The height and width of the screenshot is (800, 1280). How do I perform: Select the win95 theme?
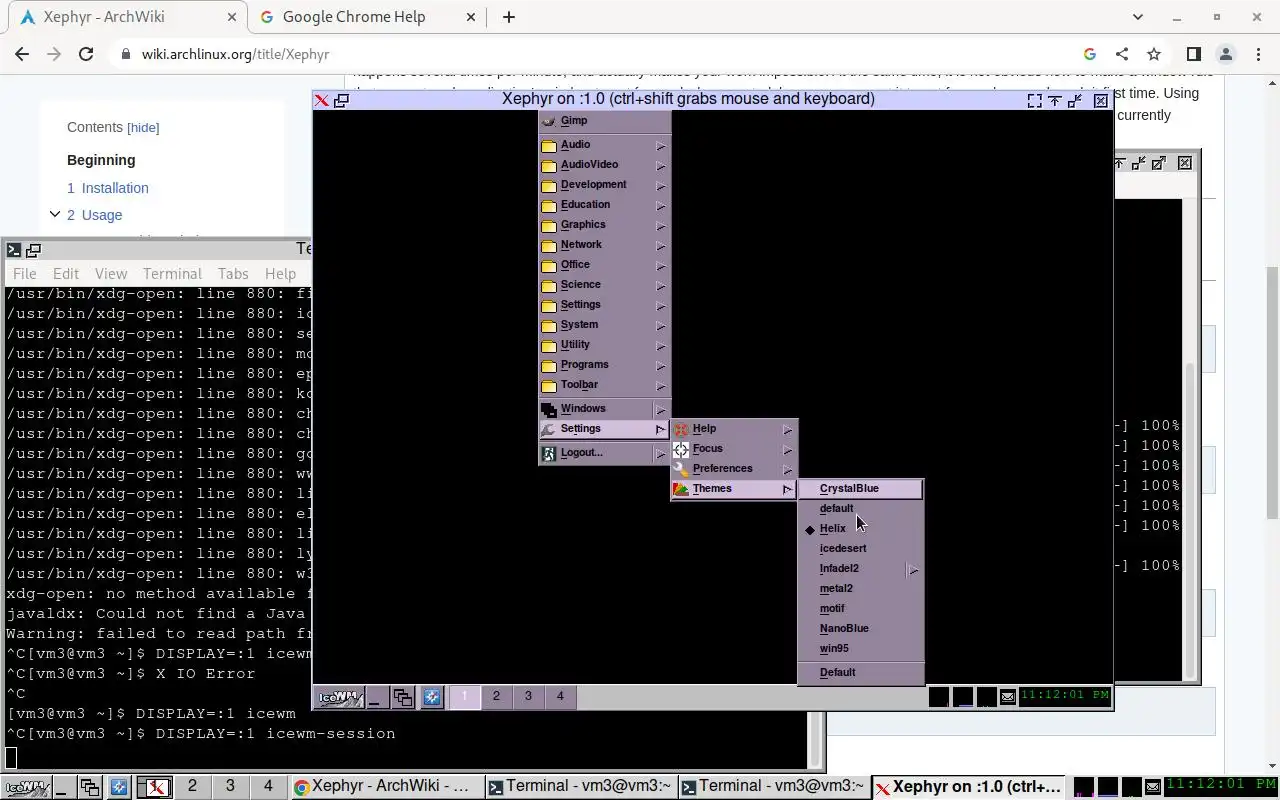pos(861,648)
